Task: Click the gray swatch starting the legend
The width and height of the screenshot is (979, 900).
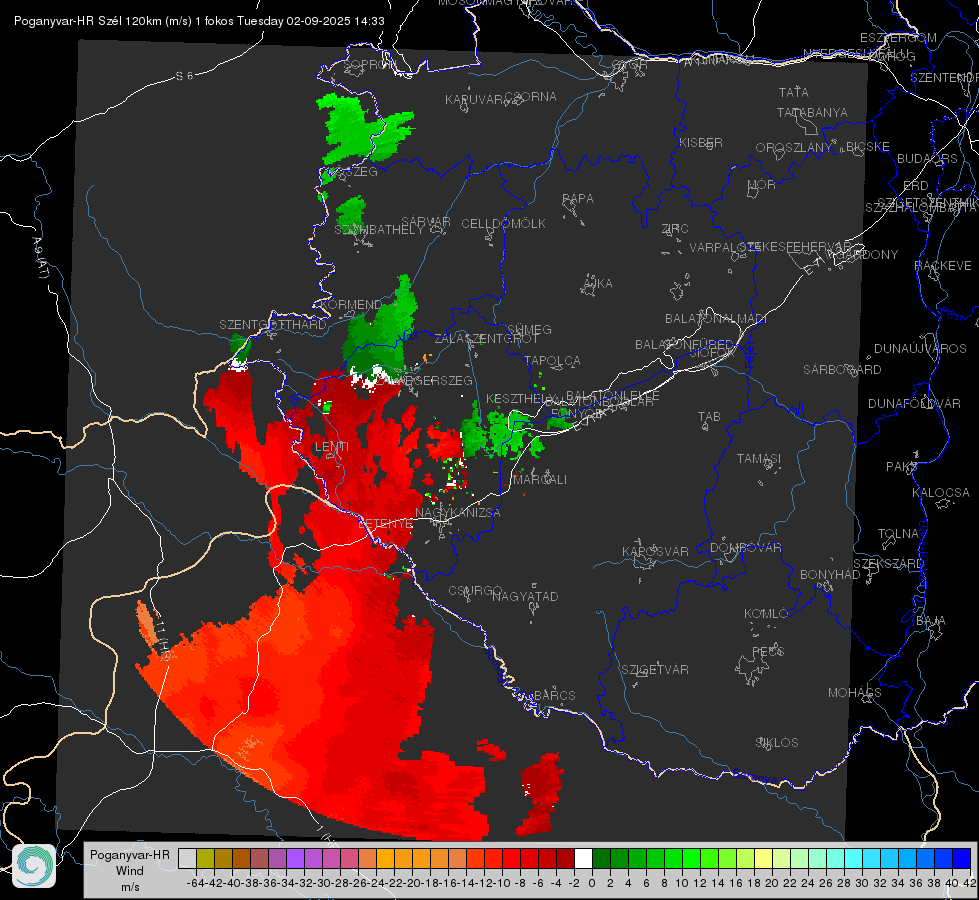Action: coord(187,859)
